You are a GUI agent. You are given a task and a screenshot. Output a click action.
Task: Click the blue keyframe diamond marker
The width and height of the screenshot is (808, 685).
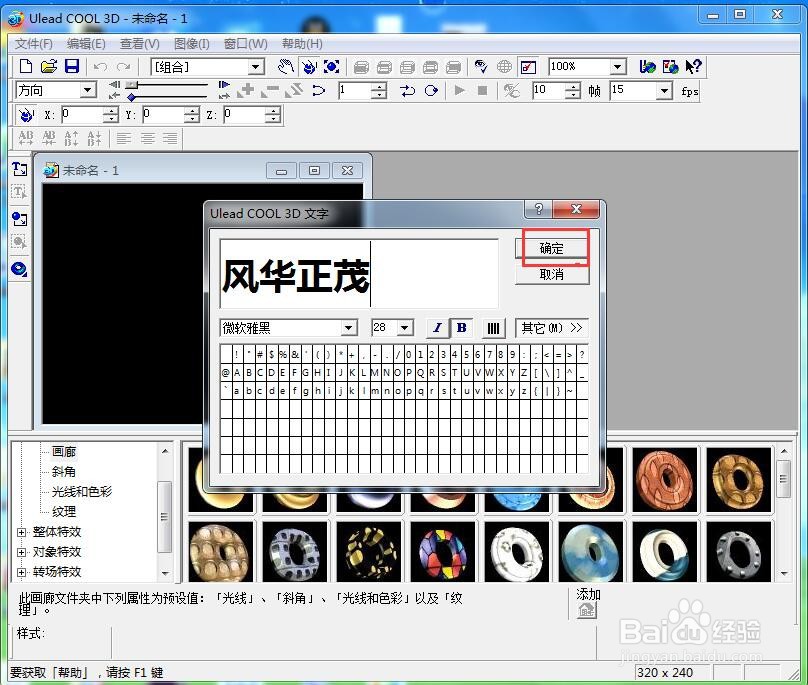[x=132, y=97]
